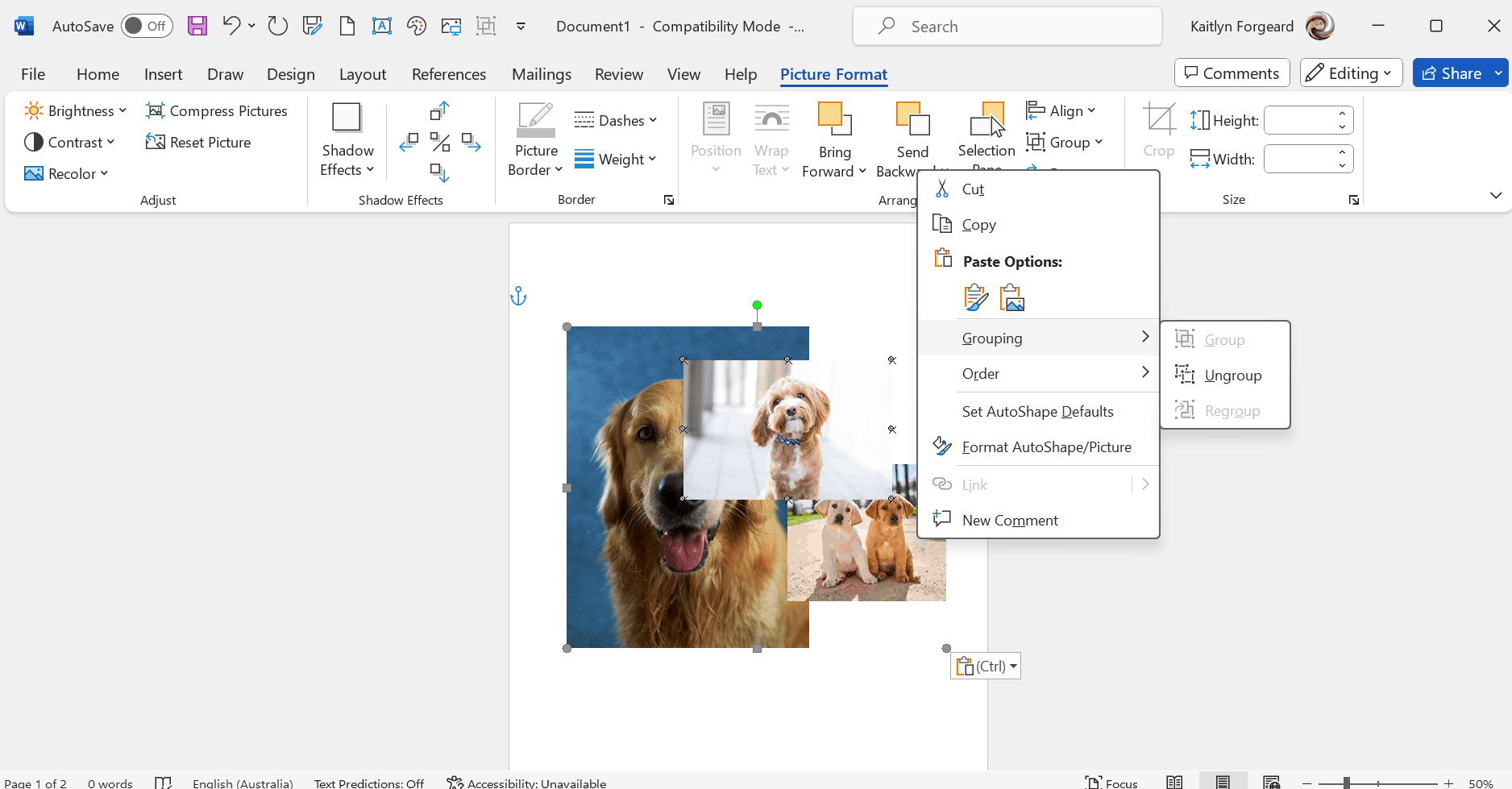Open the Wrap Text options

[771, 139]
